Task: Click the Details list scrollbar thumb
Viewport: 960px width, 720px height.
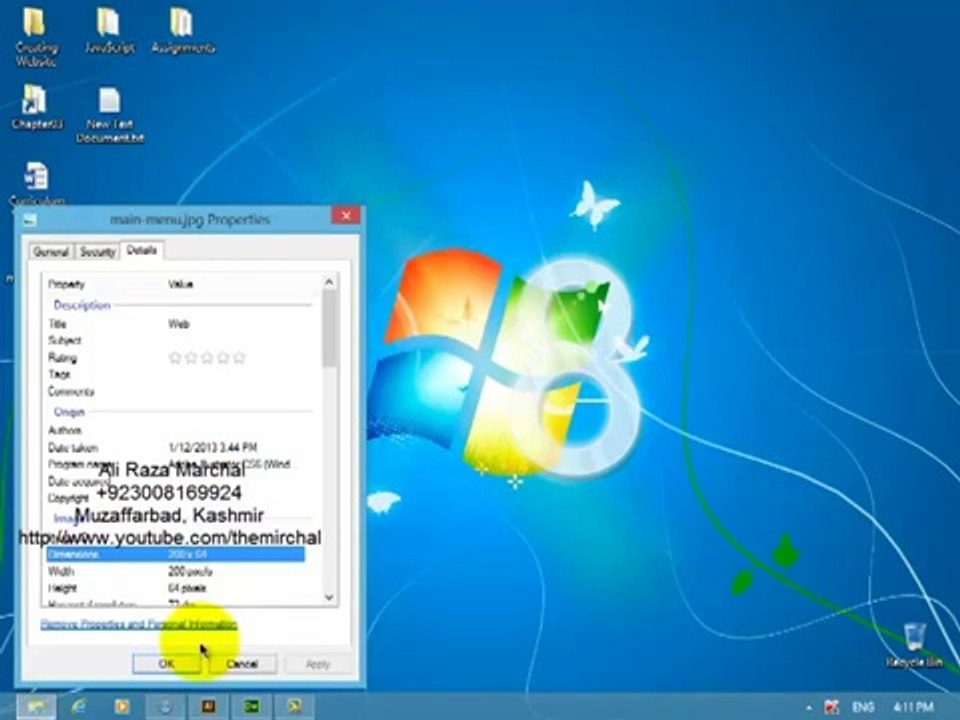Action: click(x=329, y=329)
